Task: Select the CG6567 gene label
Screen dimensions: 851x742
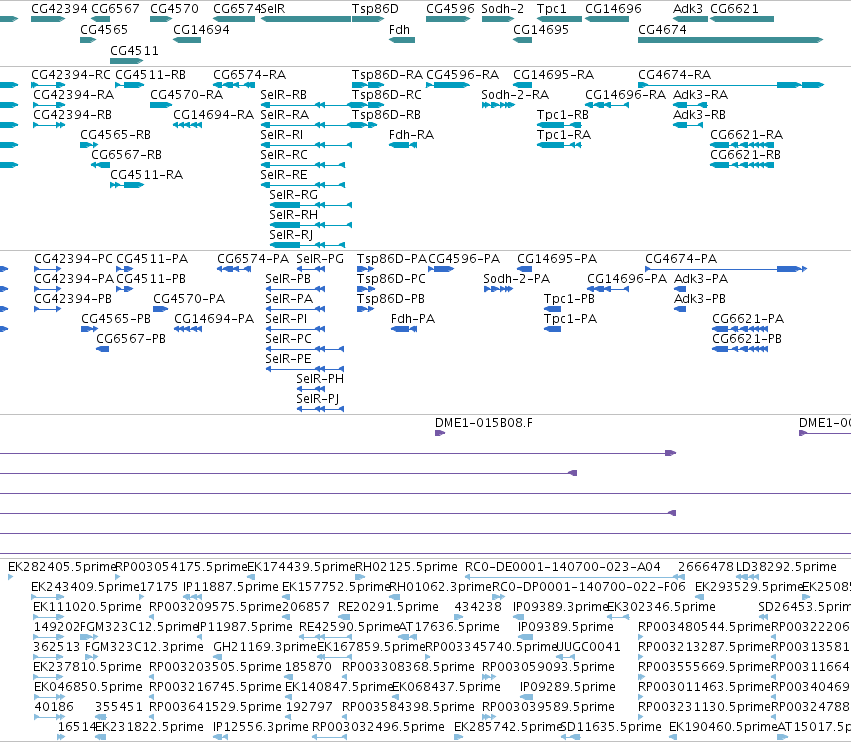Action: pos(115,9)
